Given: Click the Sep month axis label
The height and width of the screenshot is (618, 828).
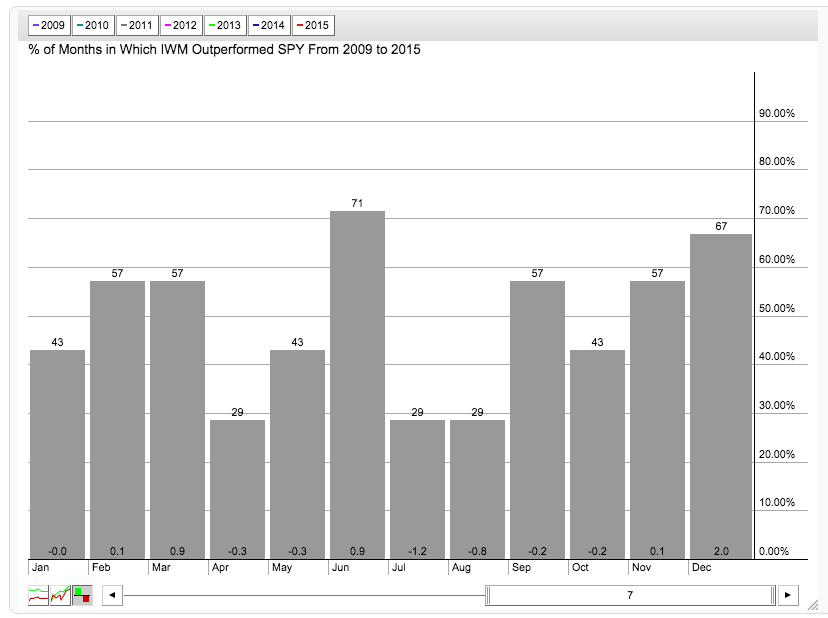Looking at the screenshot, I should tap(521, 567).
